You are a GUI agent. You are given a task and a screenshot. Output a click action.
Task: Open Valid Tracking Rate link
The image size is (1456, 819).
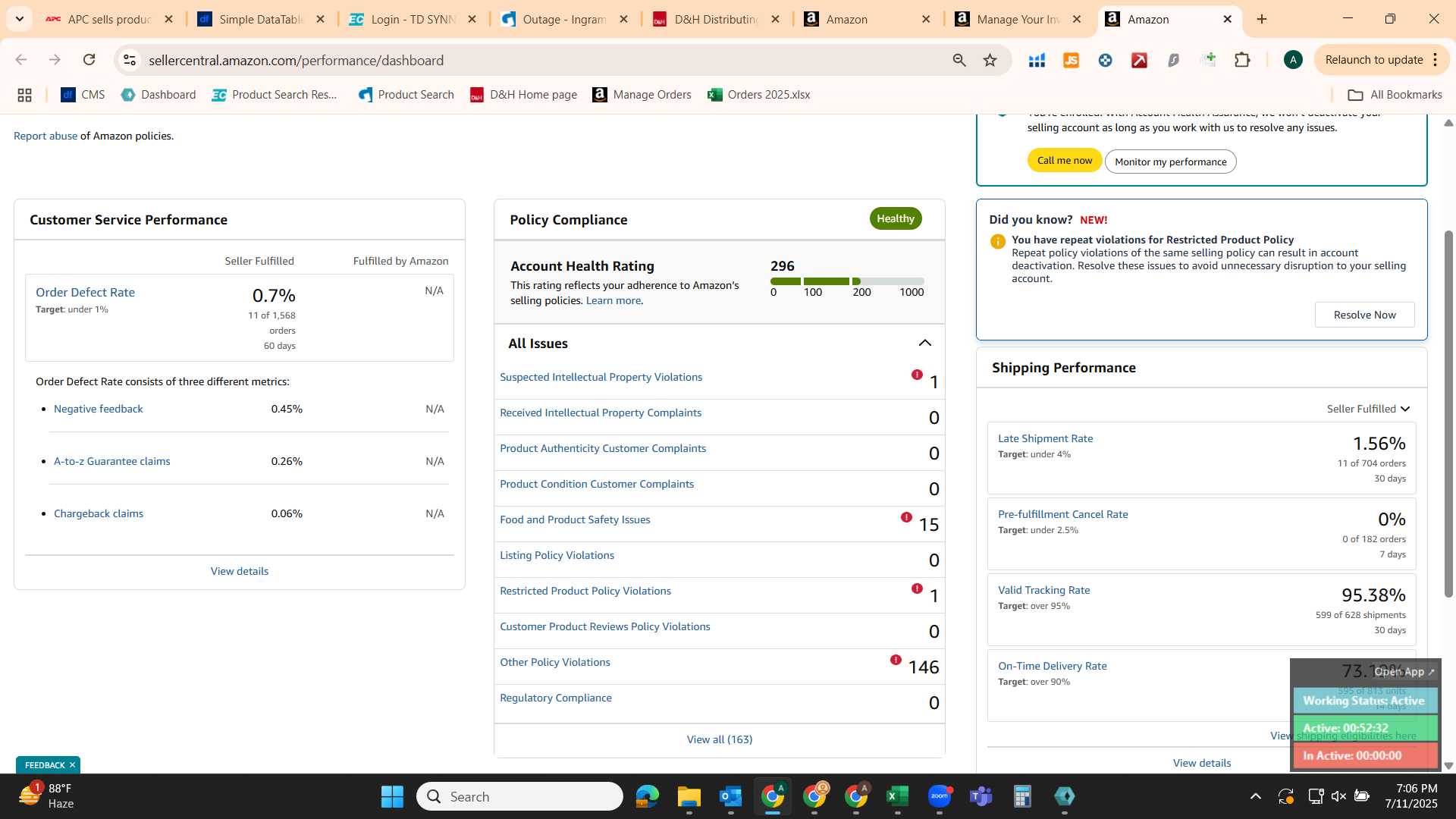coord(1043,590)
